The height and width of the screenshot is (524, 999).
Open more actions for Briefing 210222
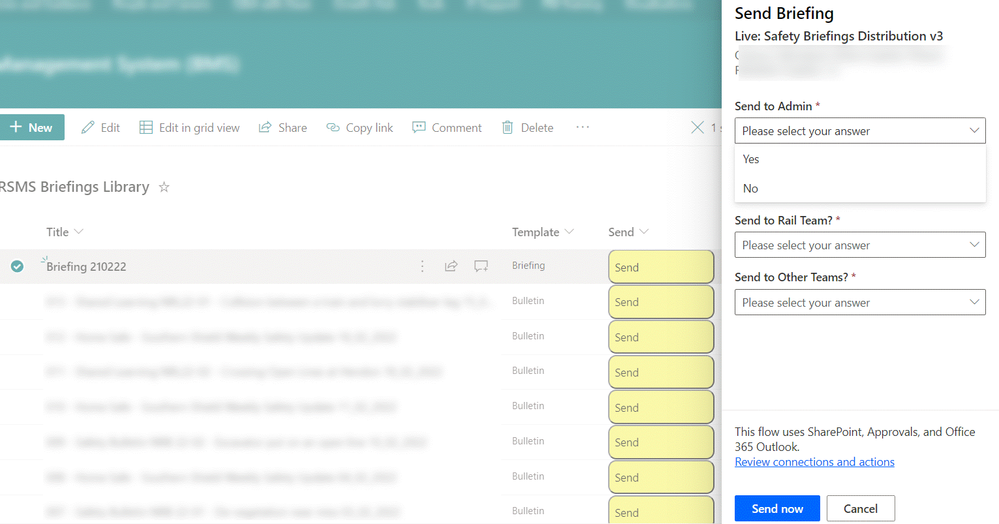pyautogui.click(x=422, y=266)
